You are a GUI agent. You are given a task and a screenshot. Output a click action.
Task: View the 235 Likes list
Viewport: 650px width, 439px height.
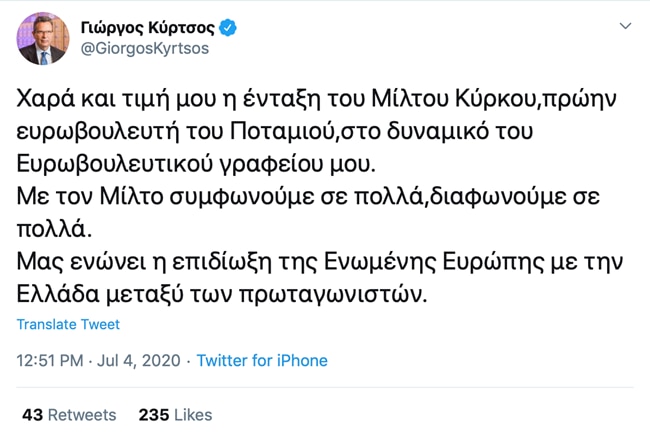[175, 414]
